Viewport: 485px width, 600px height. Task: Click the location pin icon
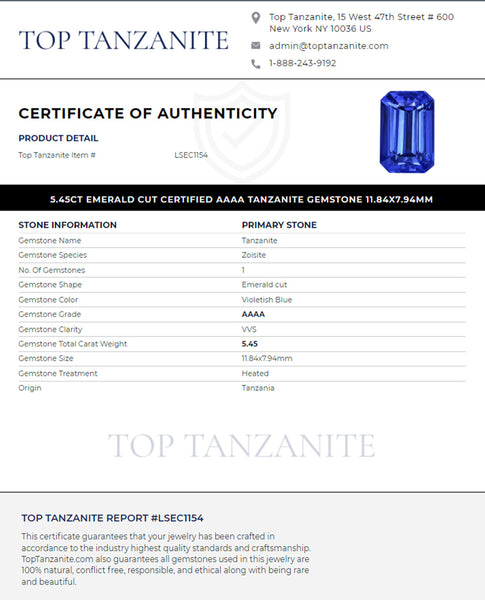256,18
